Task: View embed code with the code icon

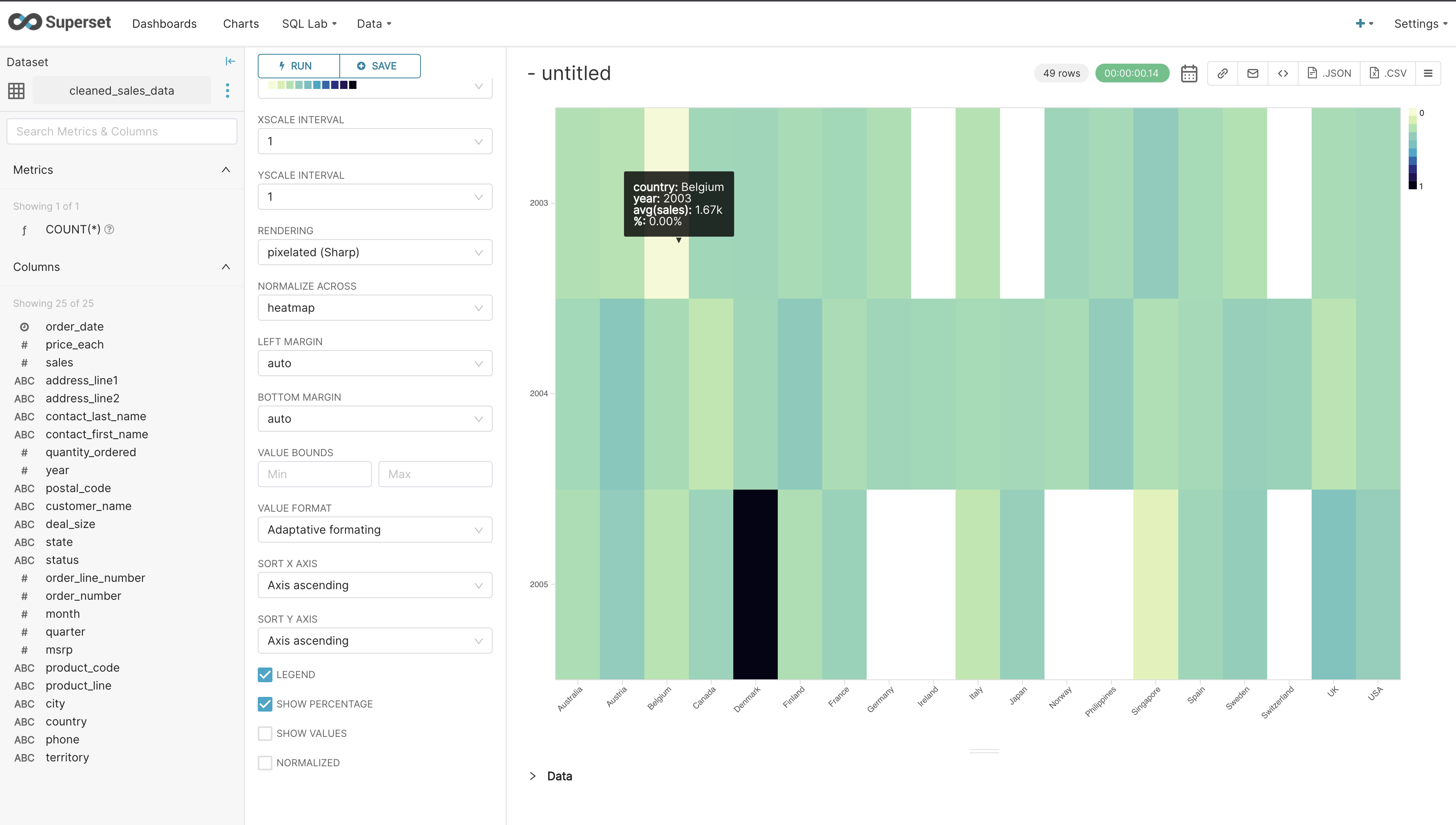Action: click(x=1283, y=73)
